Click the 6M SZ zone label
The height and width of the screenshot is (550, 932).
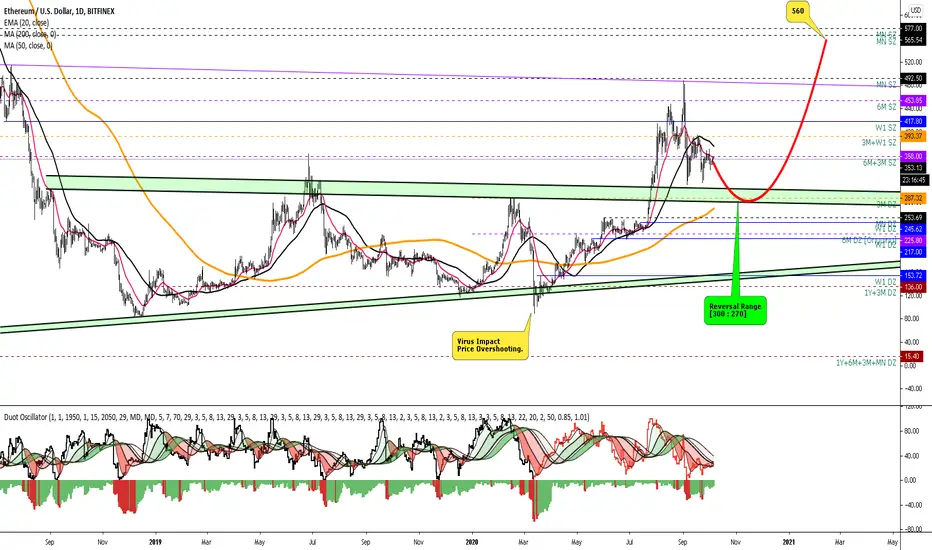(x=886, y=107)
